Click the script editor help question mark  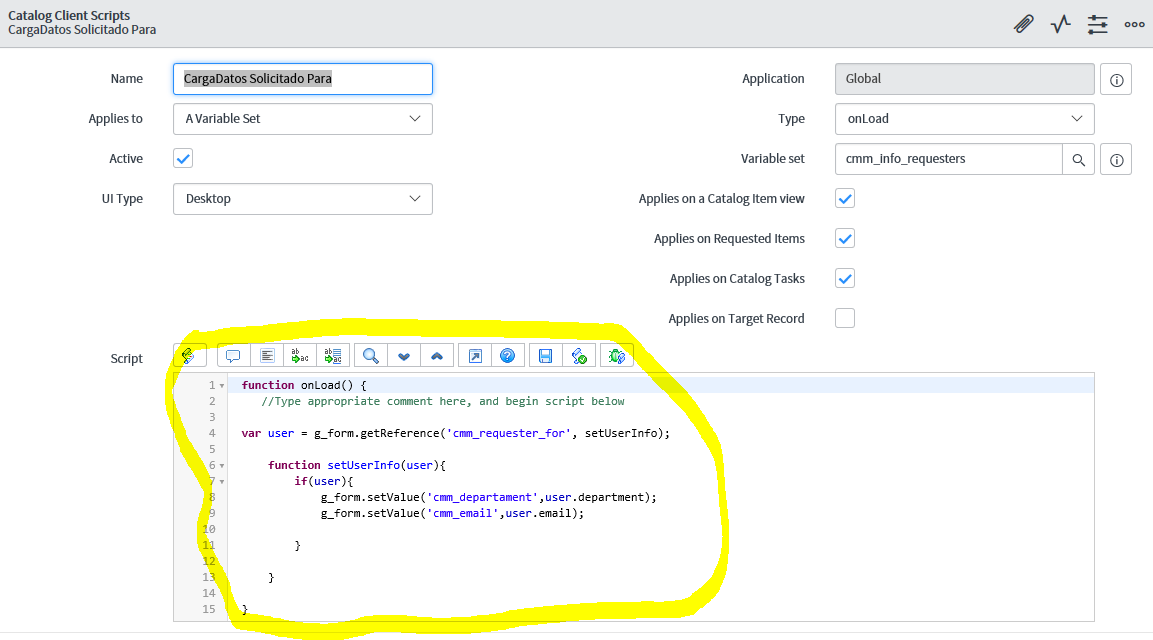click(x=507, y=356)
